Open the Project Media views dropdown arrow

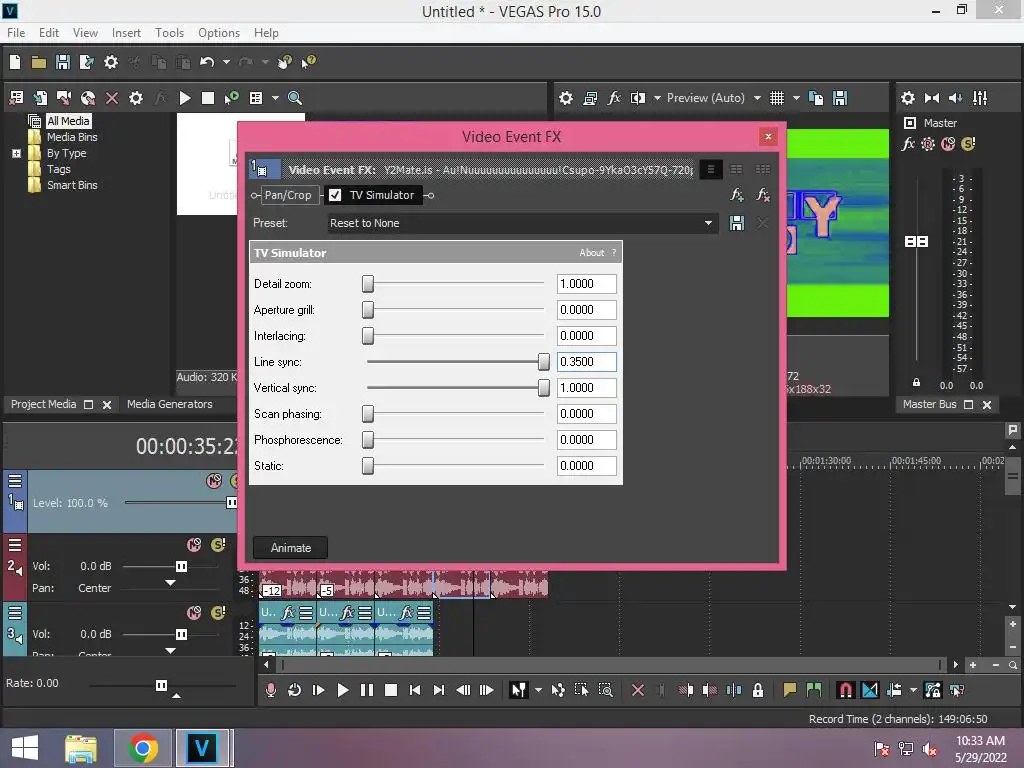(x=275, y=98)
